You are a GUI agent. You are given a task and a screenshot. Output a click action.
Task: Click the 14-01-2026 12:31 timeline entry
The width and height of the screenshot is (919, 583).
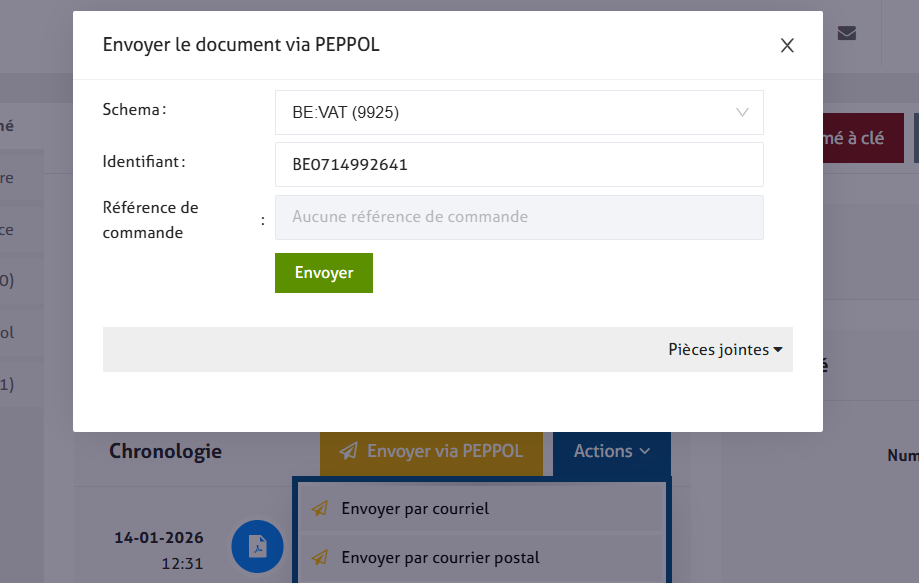coord(160,549)
